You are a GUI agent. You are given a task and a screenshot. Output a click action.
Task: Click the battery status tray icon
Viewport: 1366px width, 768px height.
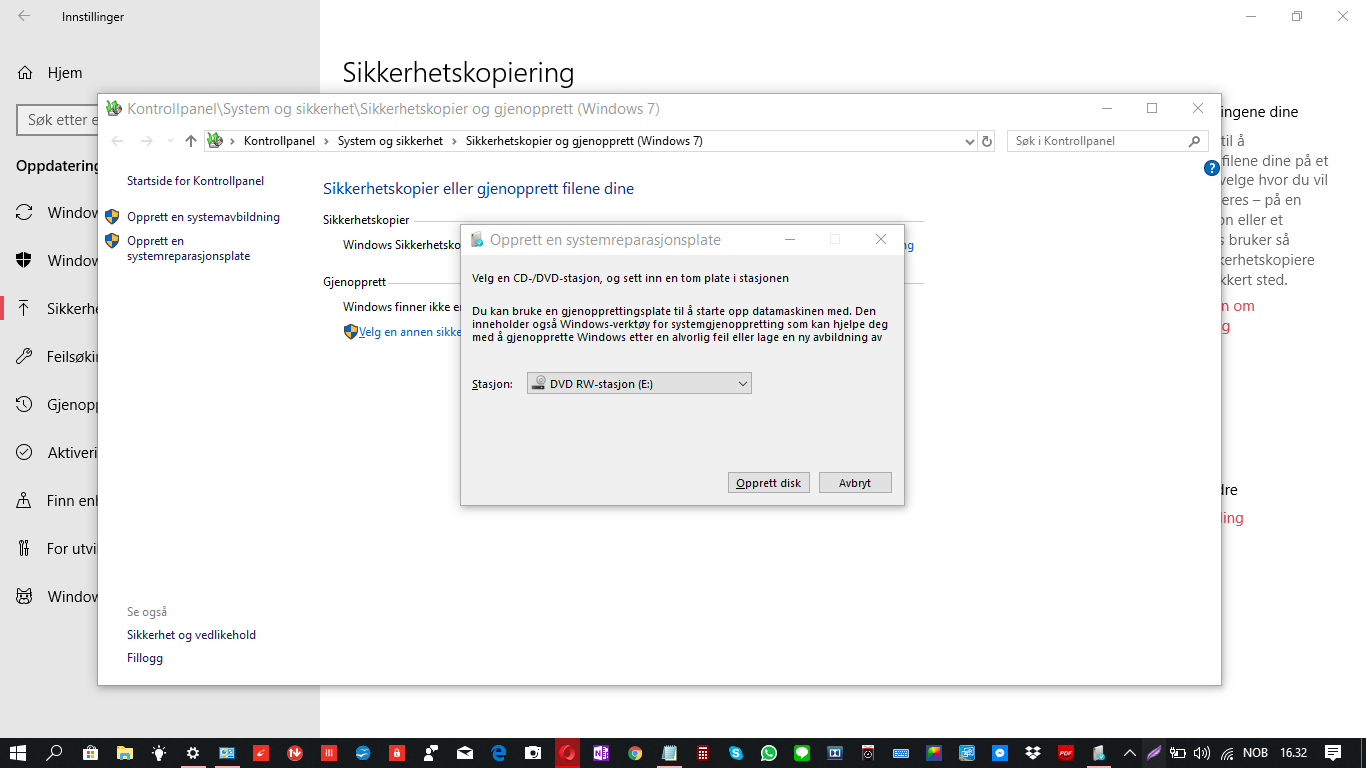tap(1178, 753)
